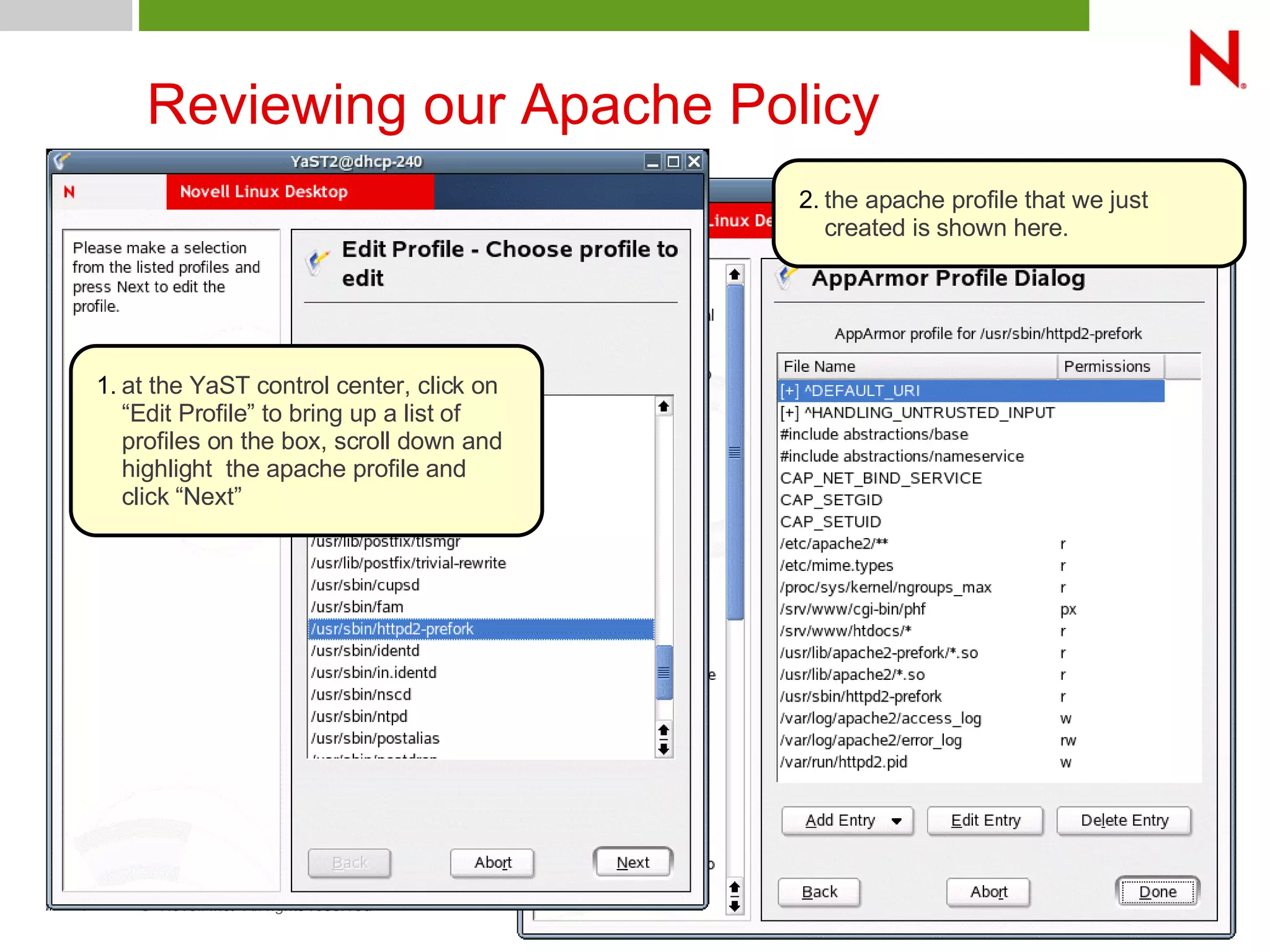The image size is (1270, 952).
Task: Select CAP_NET_BIND_SERVICE entry
Action: (x=971, y=478)
